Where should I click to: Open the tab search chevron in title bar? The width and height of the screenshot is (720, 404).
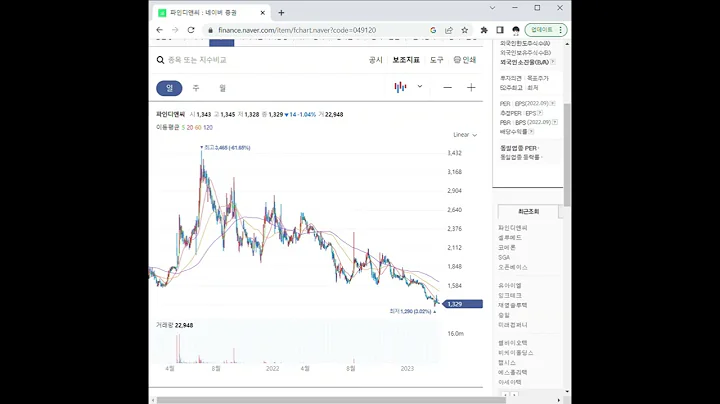pyautogui.click(x=492, y=8)
